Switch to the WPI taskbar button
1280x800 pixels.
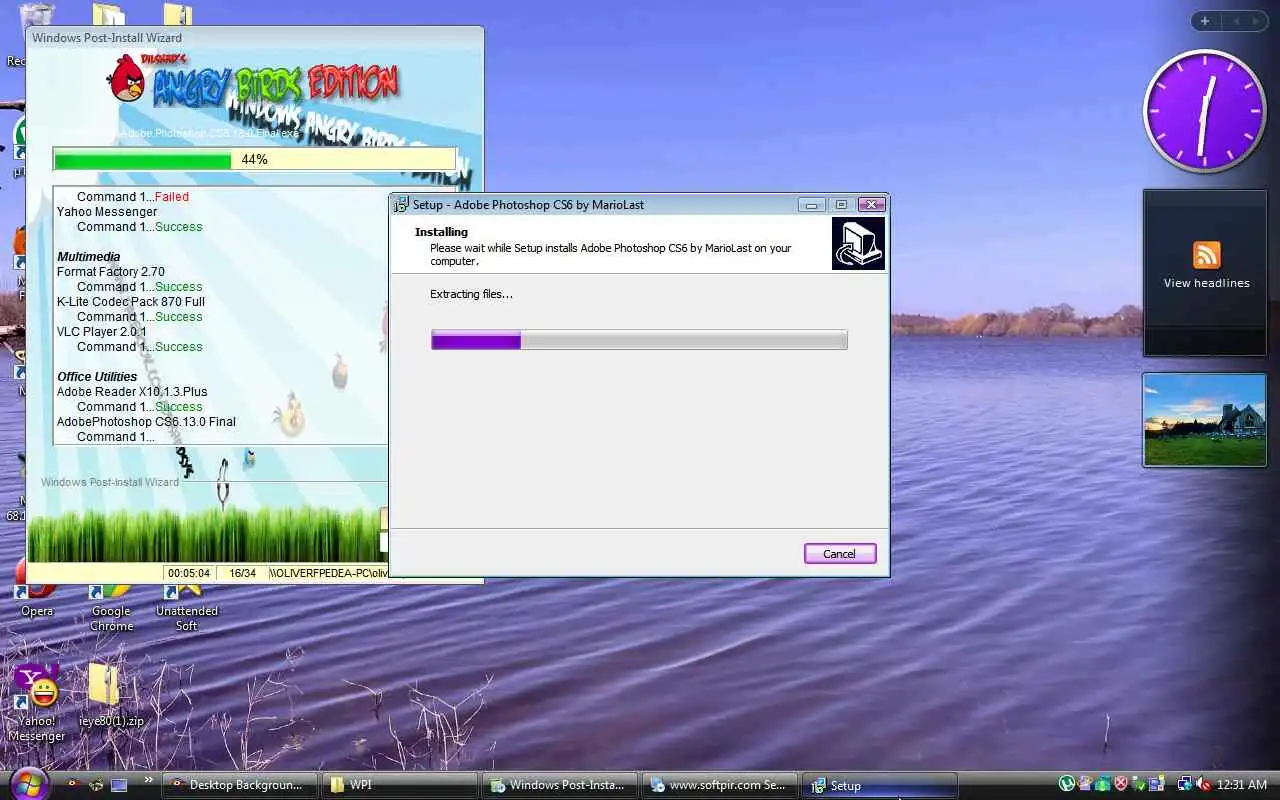click(402, 785)
